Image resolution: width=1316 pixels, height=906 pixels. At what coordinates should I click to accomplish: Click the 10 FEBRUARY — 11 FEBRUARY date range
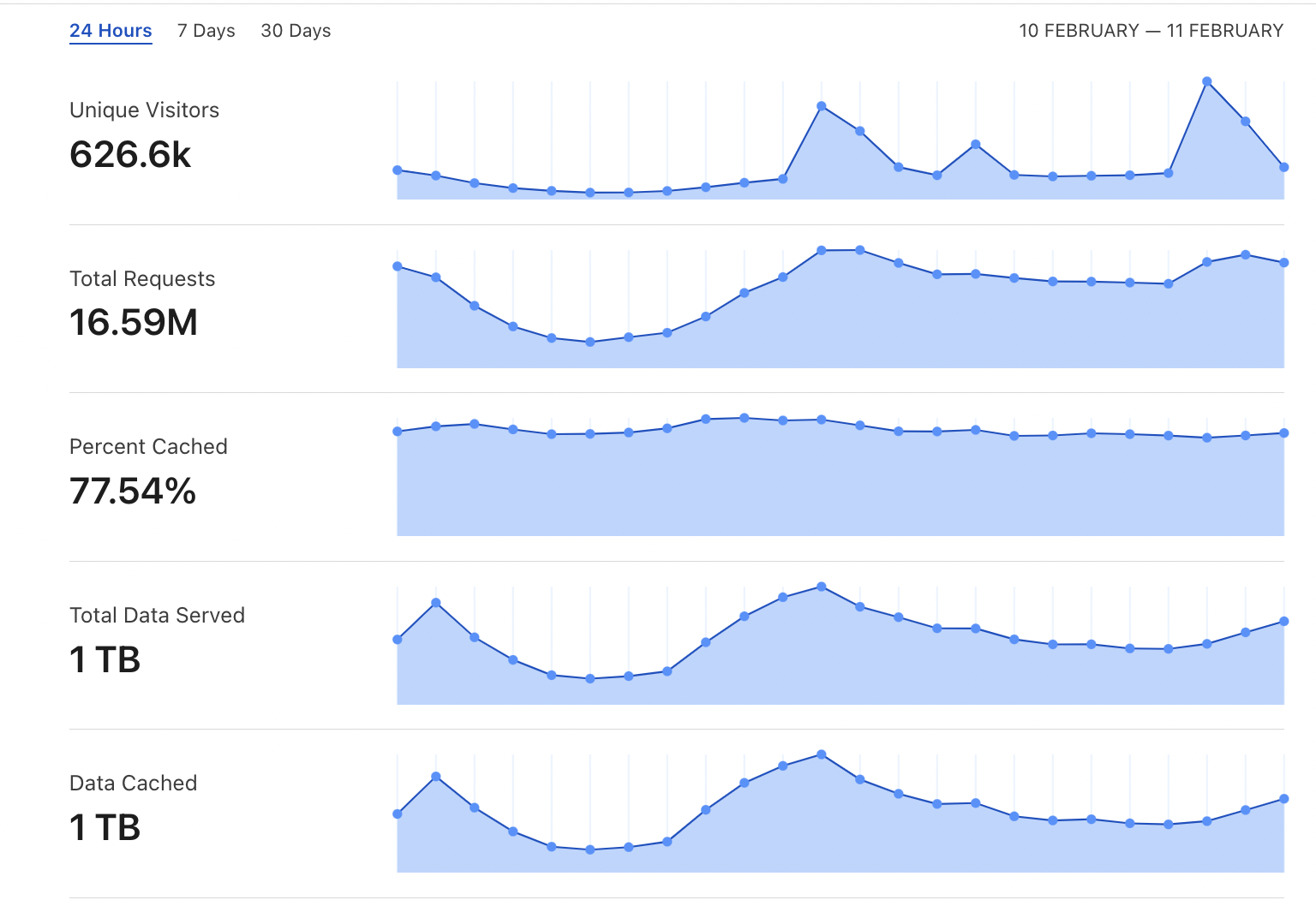(x=1151, y=31)
